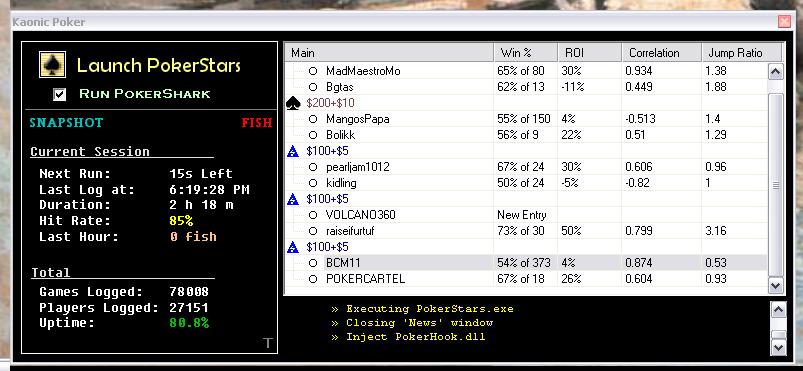Click table scrollbar up arrow
Viewport: 803px width, 371px height.
(x=776, y=71)
